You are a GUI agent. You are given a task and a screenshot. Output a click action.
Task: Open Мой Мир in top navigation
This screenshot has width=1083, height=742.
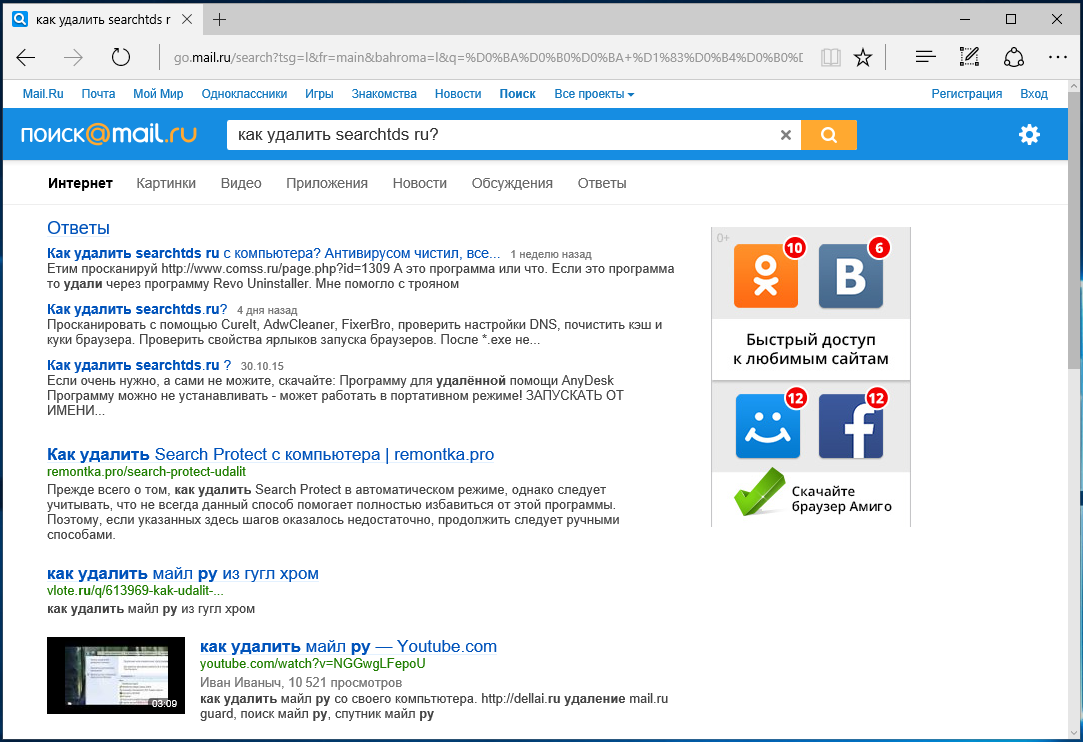pyautogui.click(x=158, y=94)
